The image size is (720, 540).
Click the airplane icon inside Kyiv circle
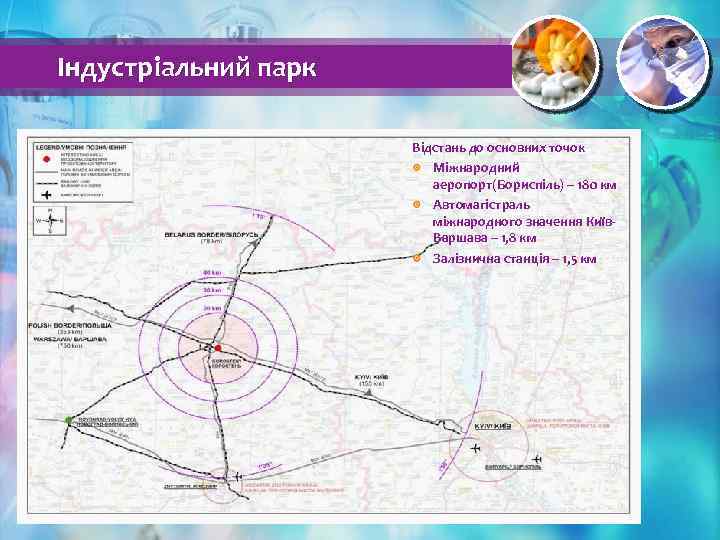click(x=476, y=448)
